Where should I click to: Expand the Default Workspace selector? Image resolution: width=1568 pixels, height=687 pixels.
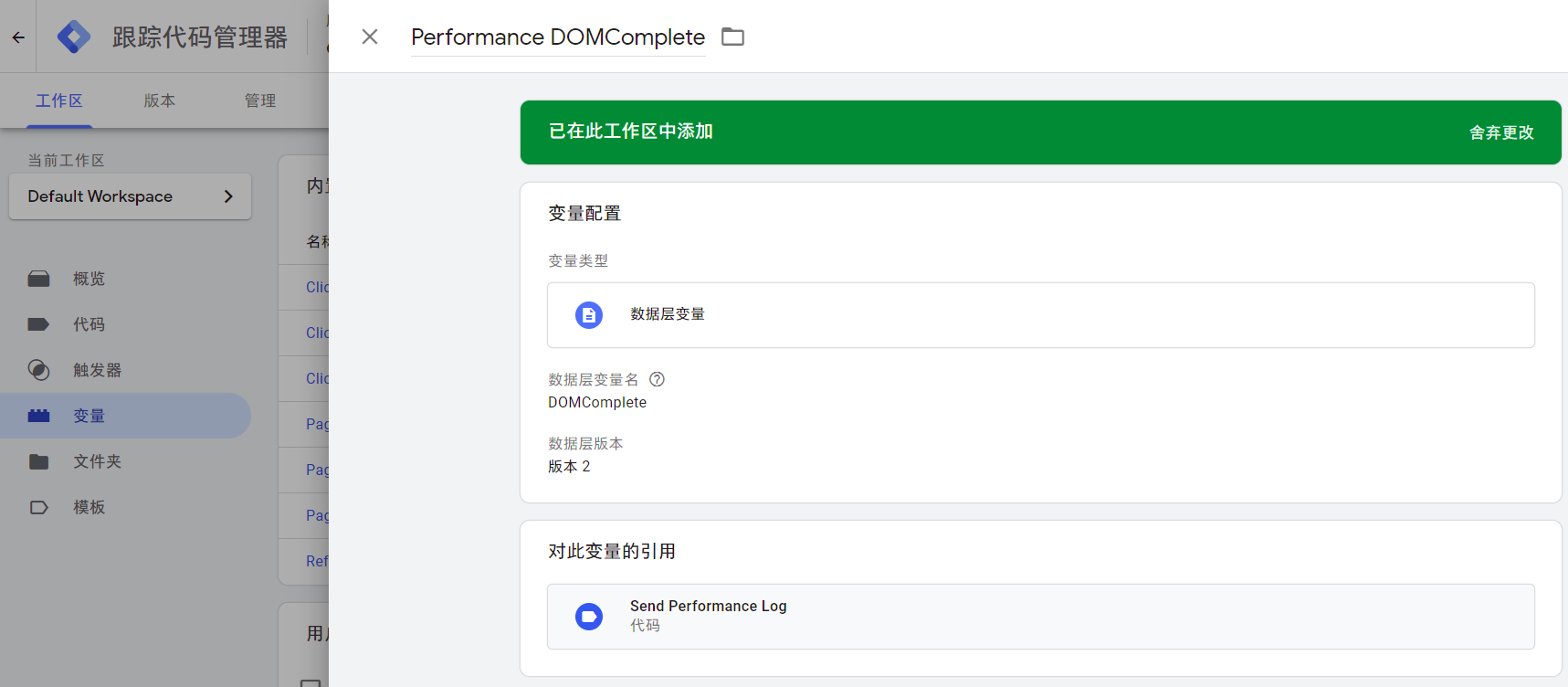(130, 196)
